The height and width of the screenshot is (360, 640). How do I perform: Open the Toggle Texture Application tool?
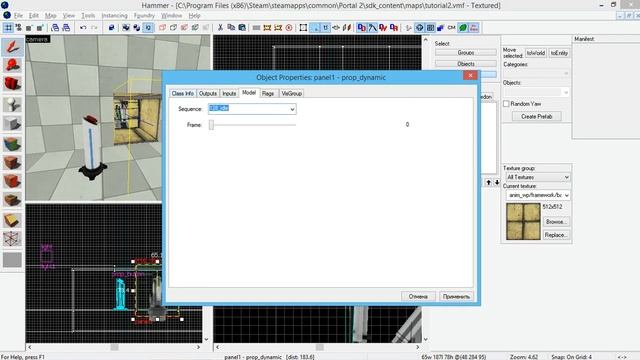tap(12, 144)
